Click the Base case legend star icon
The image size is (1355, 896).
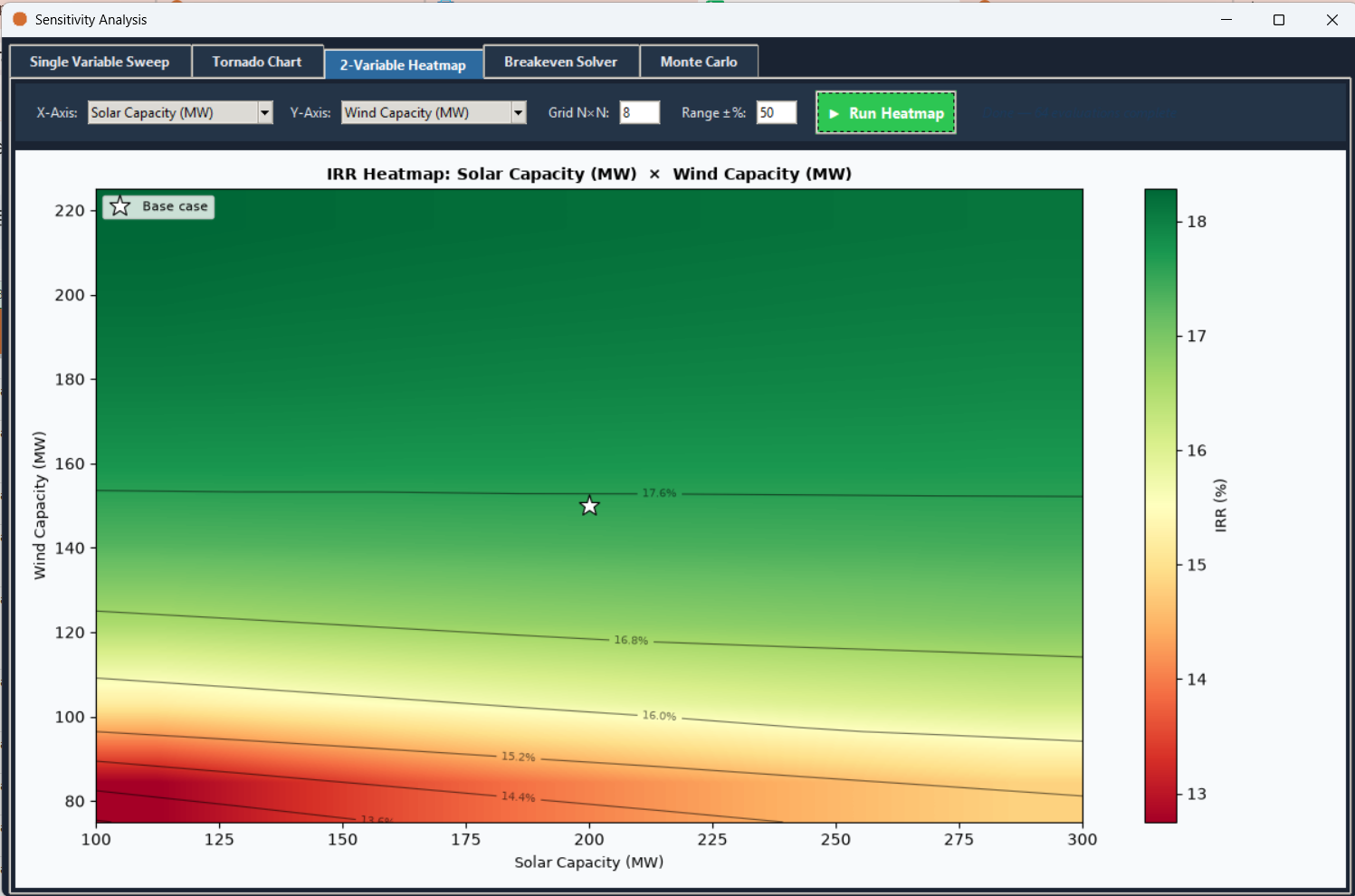120,206
